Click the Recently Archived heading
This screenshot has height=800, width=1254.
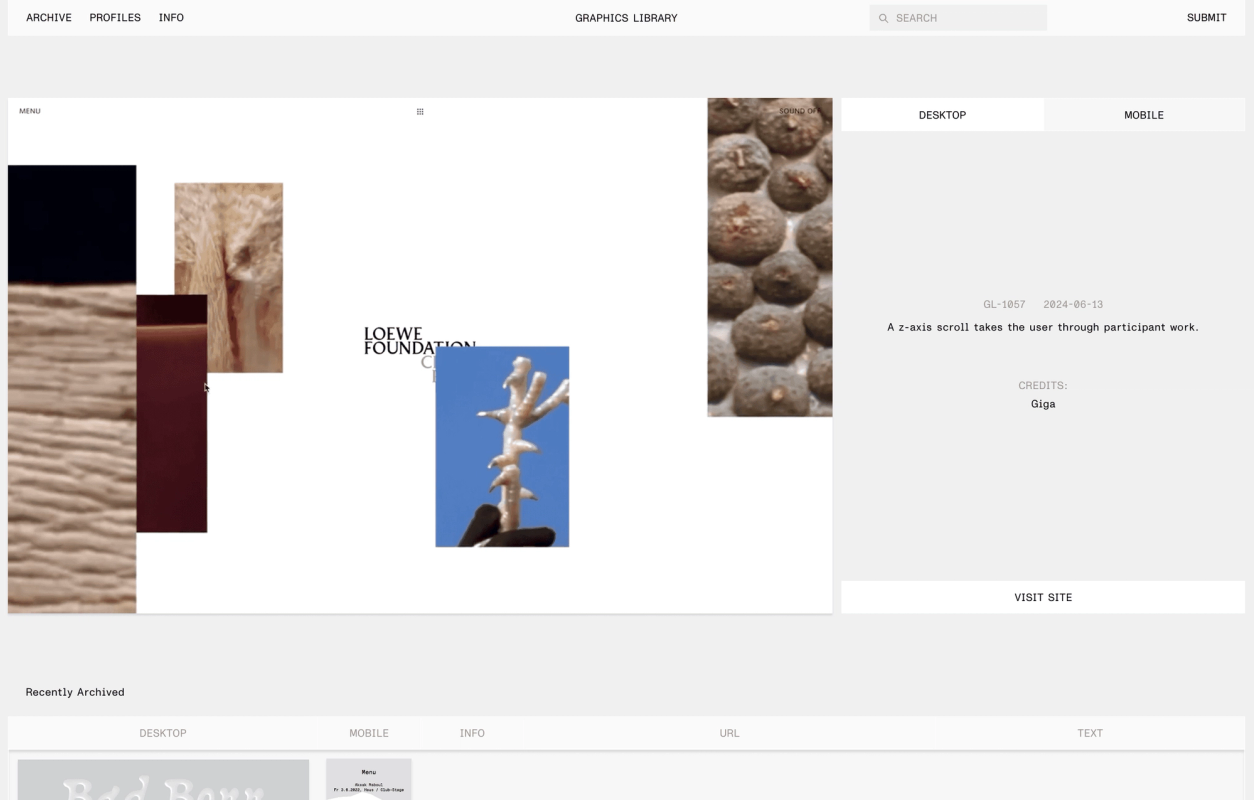pos(75,692)
